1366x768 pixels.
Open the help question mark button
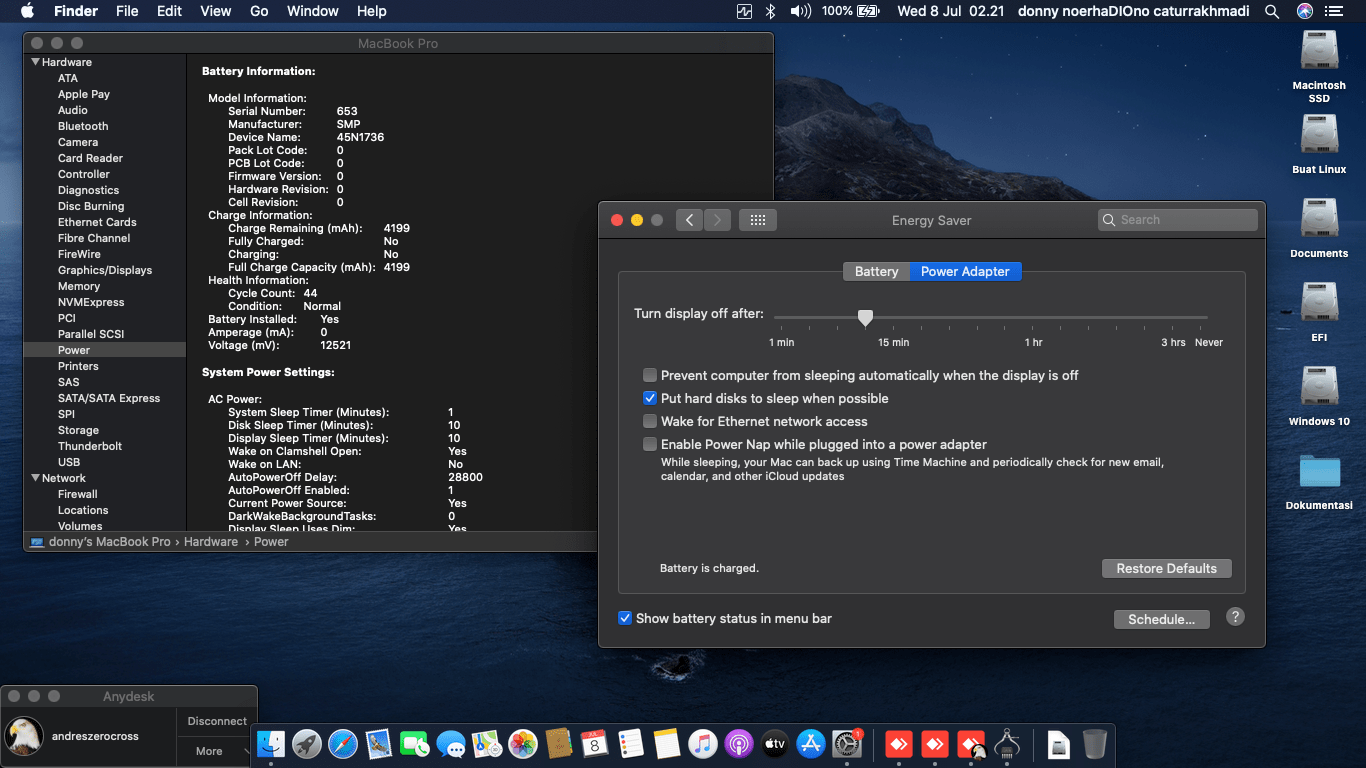[x=1235, y=617]
